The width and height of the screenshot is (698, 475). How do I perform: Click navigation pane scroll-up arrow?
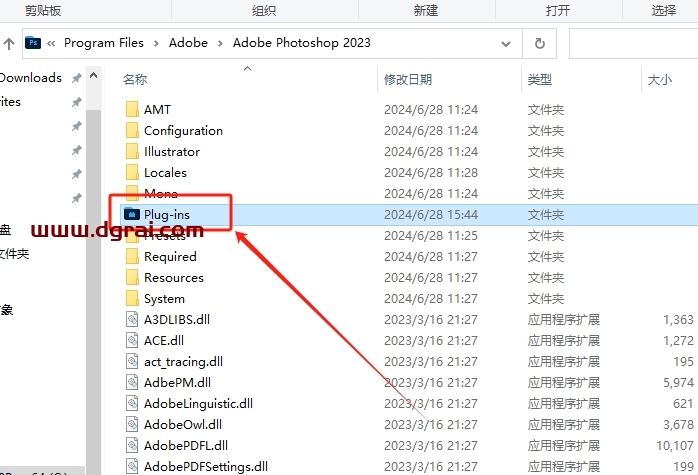93,76
